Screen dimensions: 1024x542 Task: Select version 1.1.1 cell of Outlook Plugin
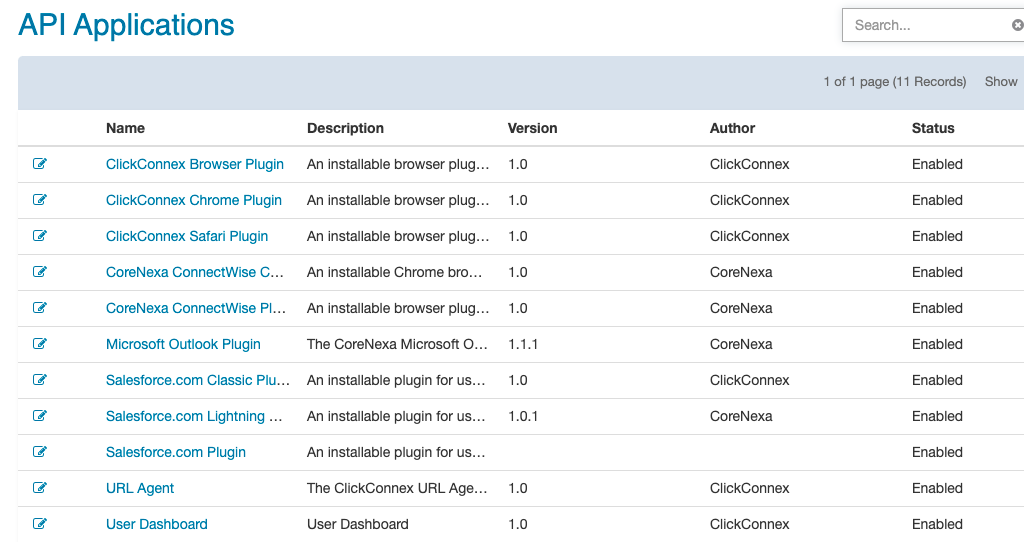tap(523, 344)
